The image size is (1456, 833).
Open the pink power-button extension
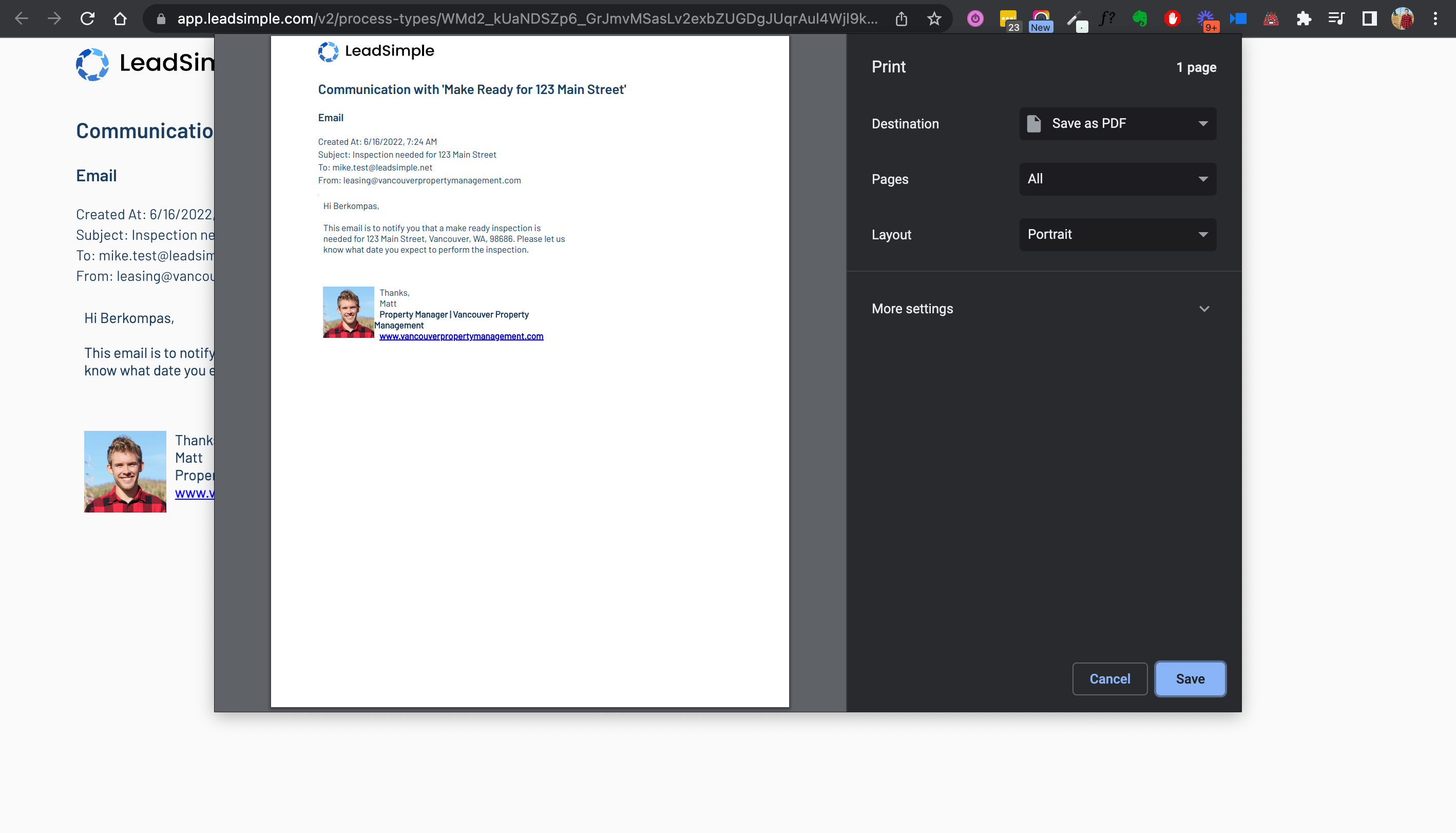coord(975,19)
